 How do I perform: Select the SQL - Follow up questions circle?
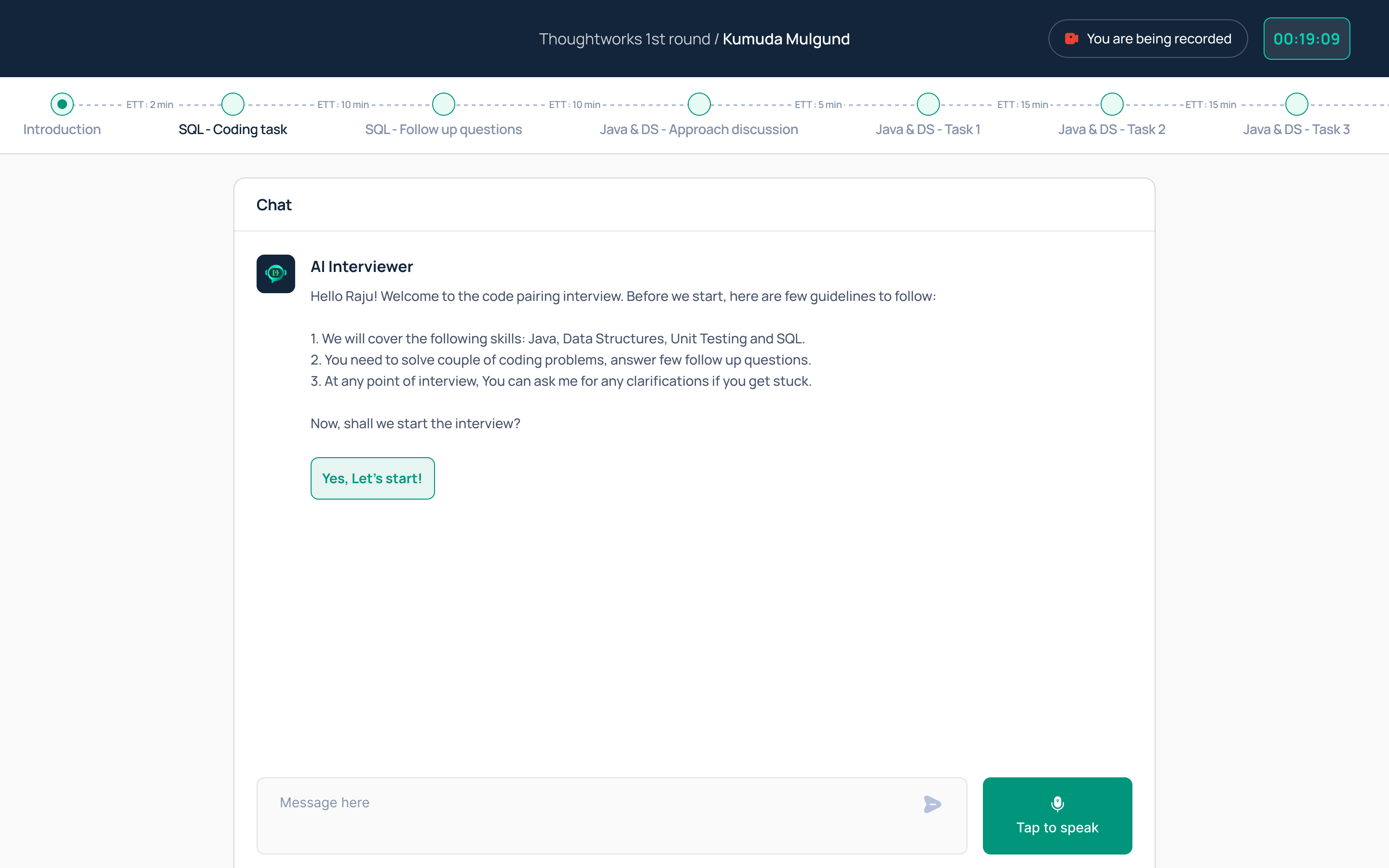pyautogui.click(x=443, y=104)
